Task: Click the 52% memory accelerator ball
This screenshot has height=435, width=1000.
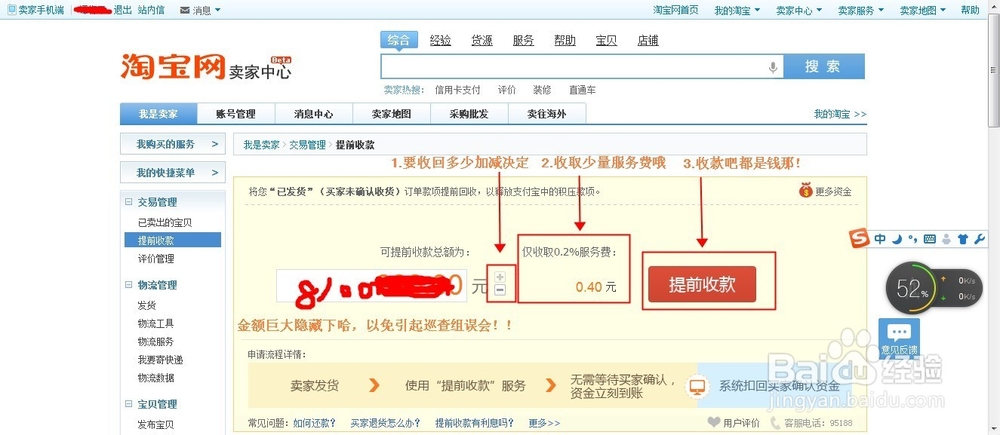Action: pos(913,289)
